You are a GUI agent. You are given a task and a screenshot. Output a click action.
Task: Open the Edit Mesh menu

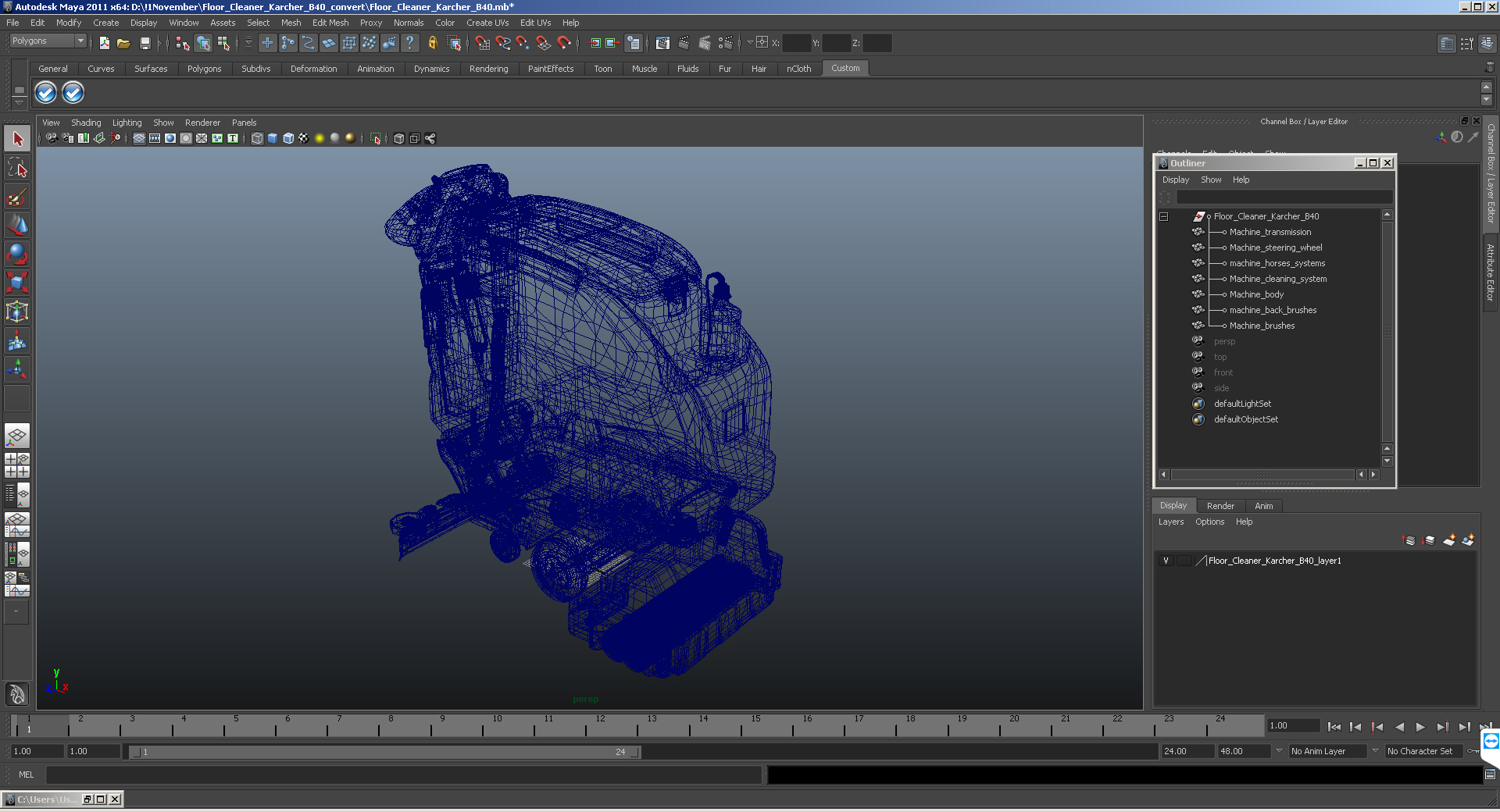pos(330,23)
